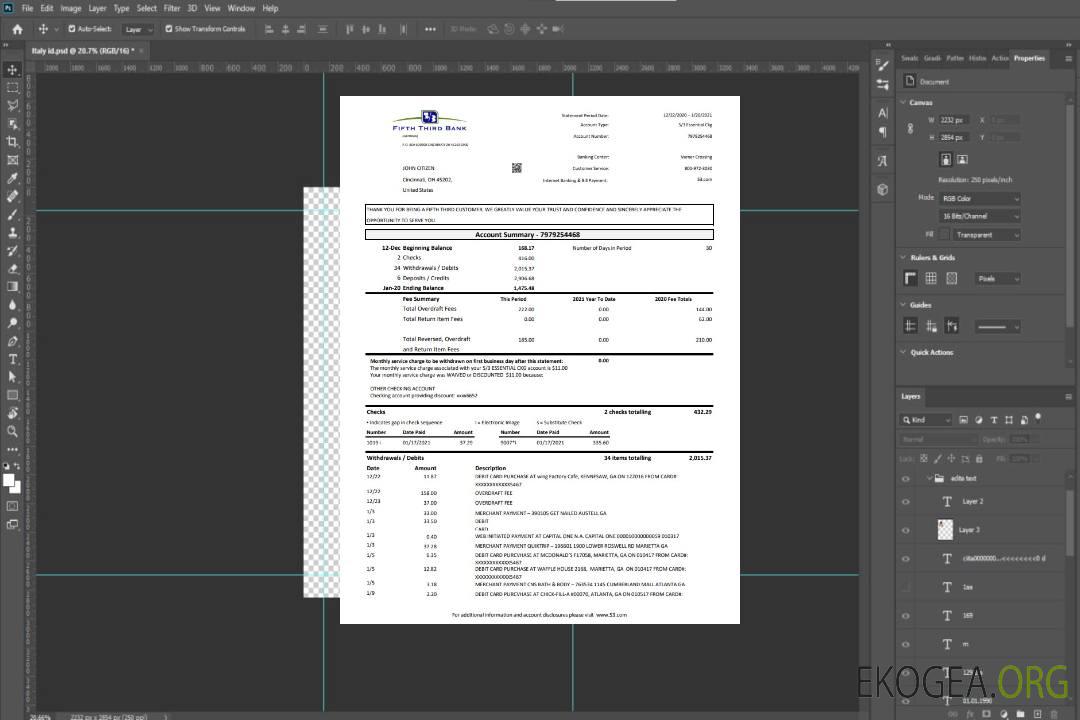The height and width of the screenshot is (720, 1080).
Task: Open the Character panel icon
Action: [x=883, y=112]
